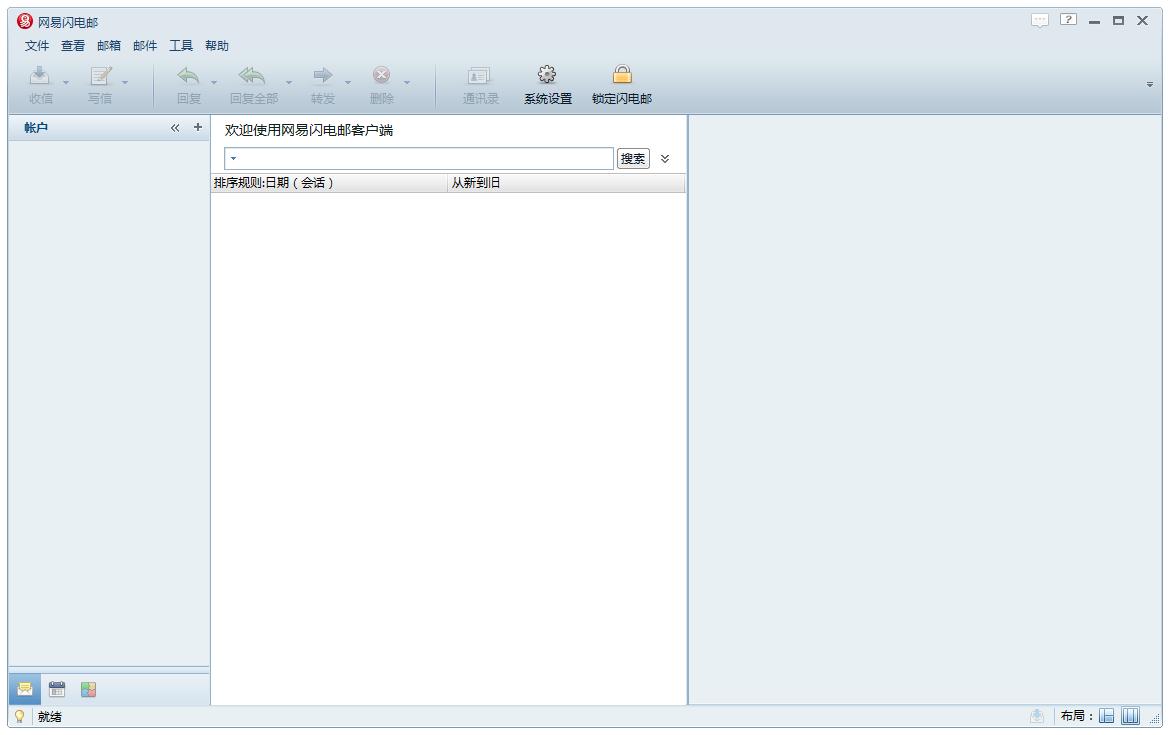
Task: Open the search field dropdown arrow
Action: [234, 158]
